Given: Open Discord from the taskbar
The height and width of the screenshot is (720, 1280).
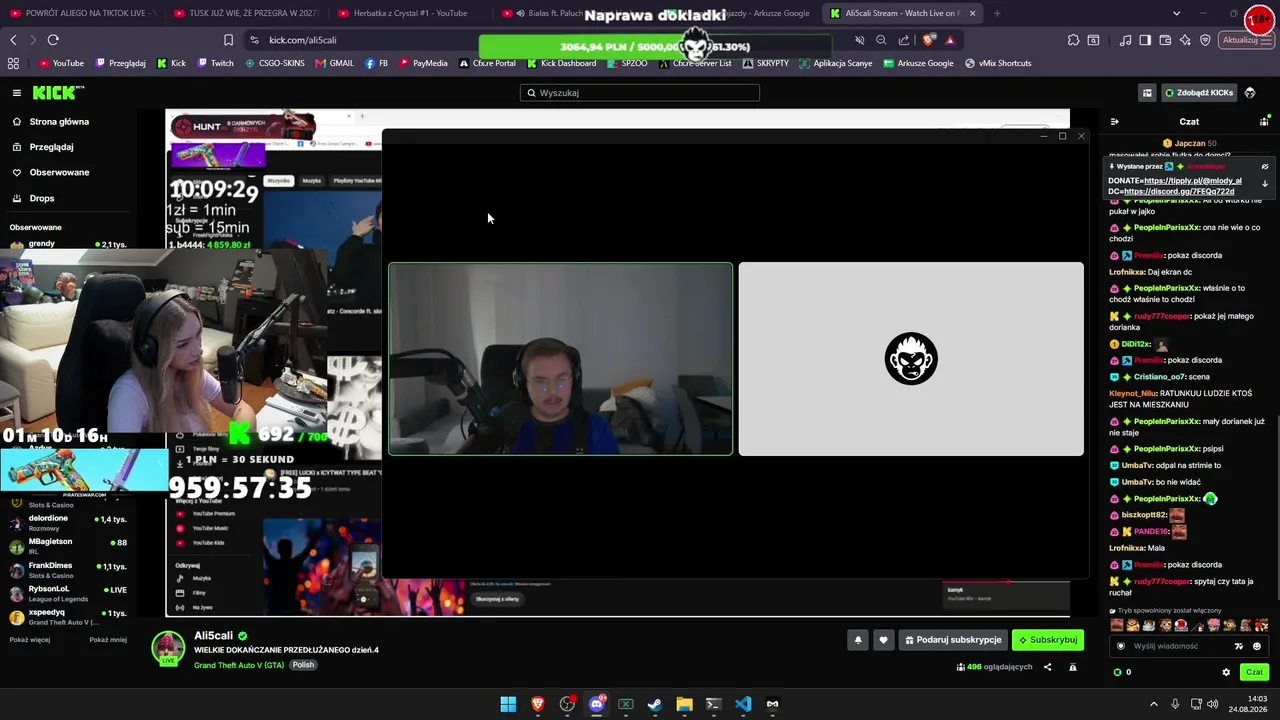Looking at the screenshot, I should 596,704.
